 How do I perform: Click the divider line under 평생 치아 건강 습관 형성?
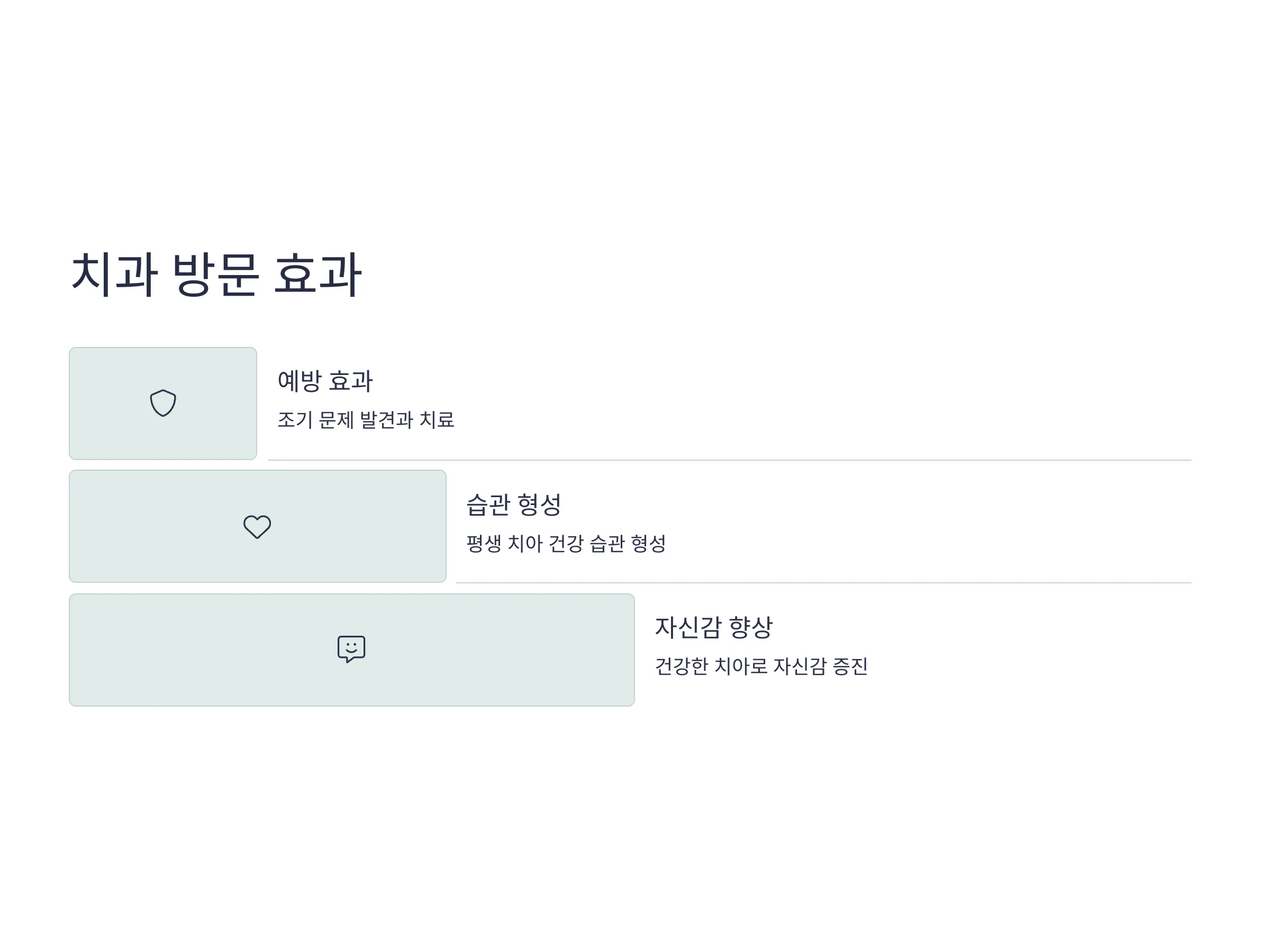[x=824, y=583]
